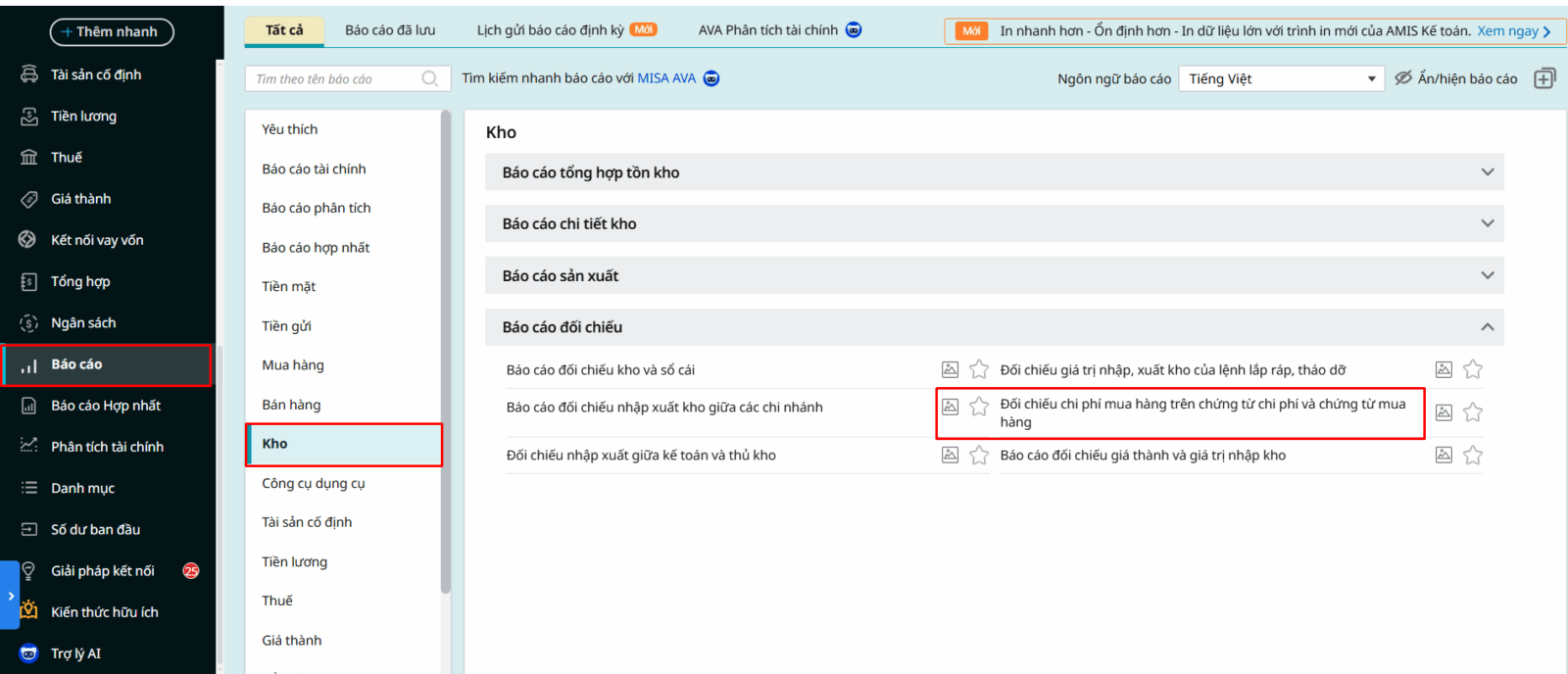
Task: Preview image for Báo cáo đối chiếu giá thành report
Action: click(x=1444, y=455)
